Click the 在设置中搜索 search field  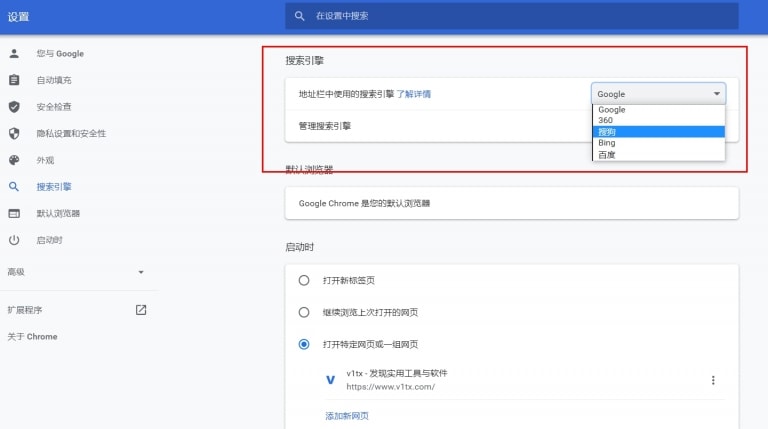511,16
